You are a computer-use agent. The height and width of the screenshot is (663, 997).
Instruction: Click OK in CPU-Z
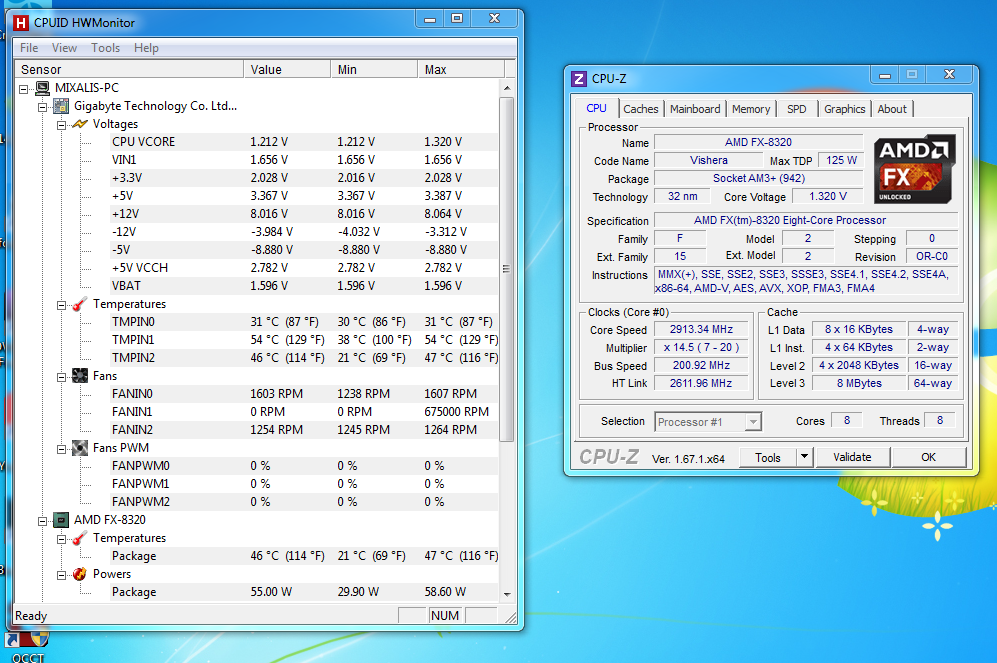[x=928, y=457]
